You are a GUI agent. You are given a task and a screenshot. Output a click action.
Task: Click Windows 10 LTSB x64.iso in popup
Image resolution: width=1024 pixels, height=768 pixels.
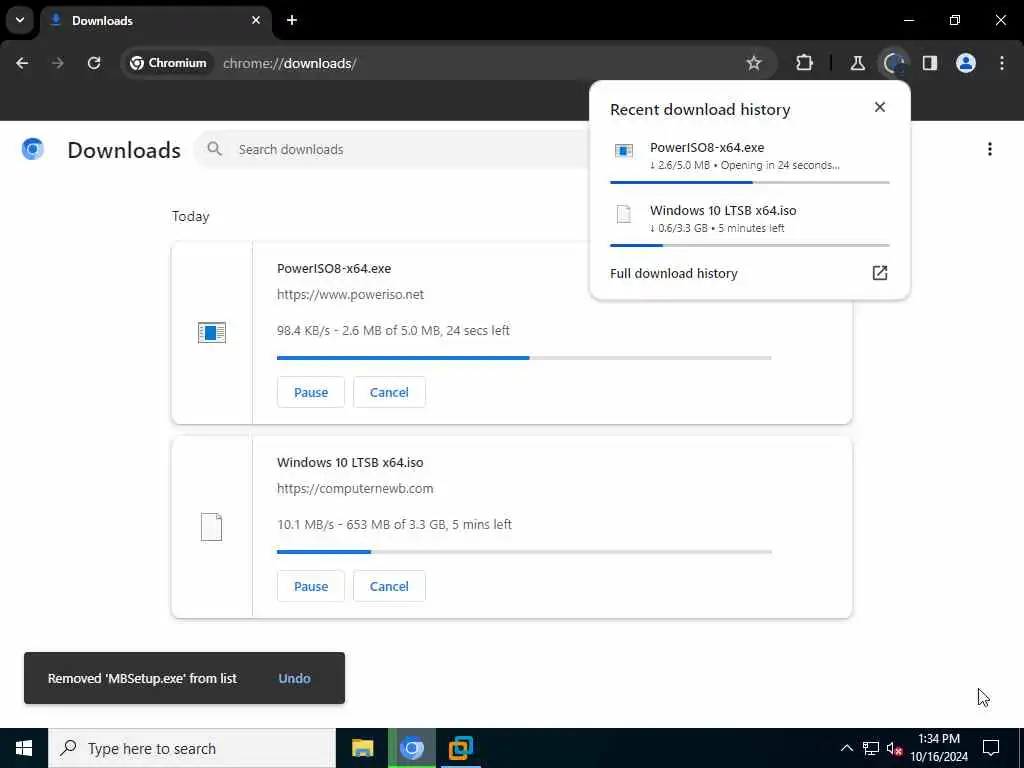(x=723, y=210)
